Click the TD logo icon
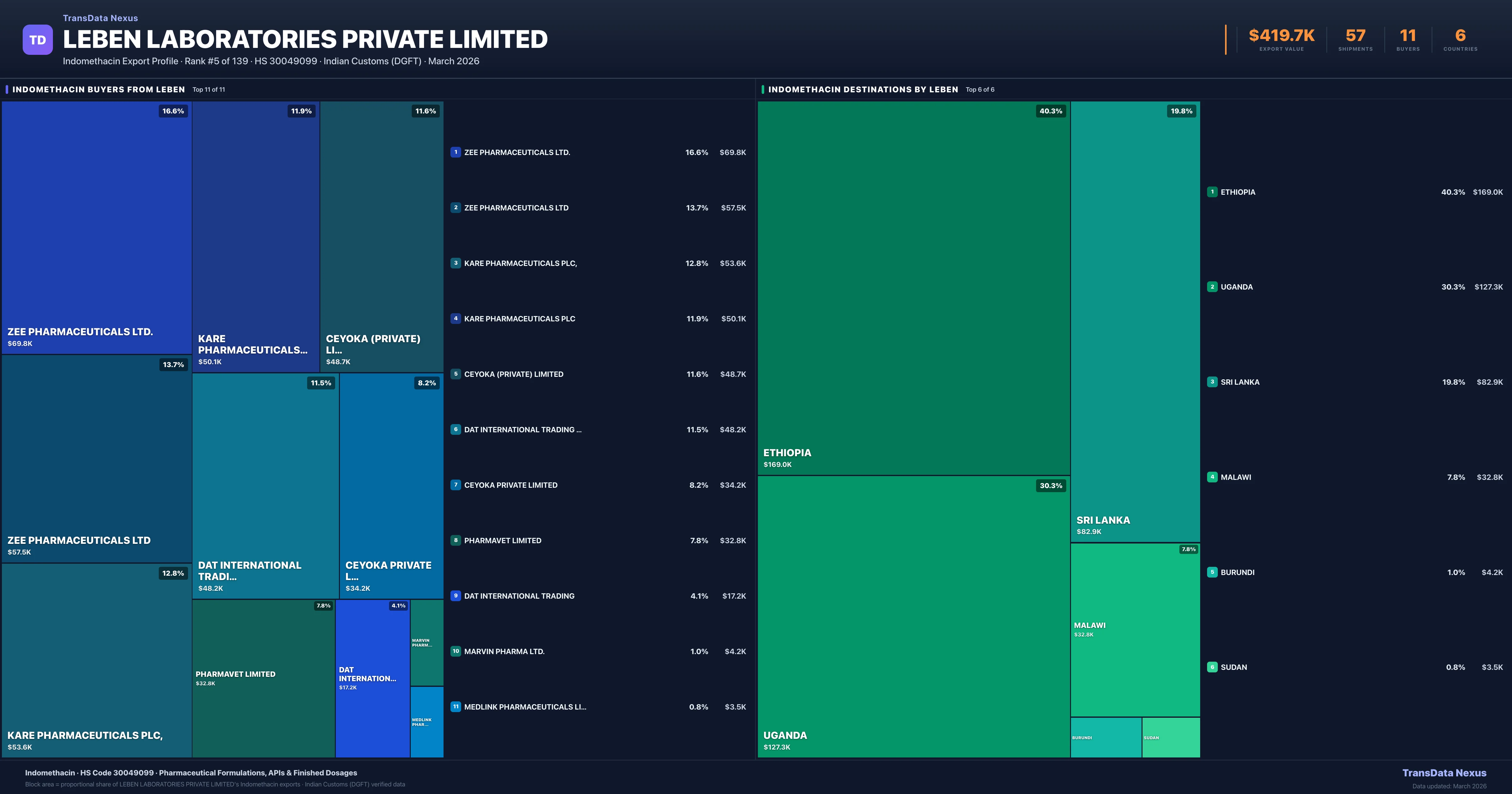This screenshot has height=794, width=1512. (x=37, y=40)
